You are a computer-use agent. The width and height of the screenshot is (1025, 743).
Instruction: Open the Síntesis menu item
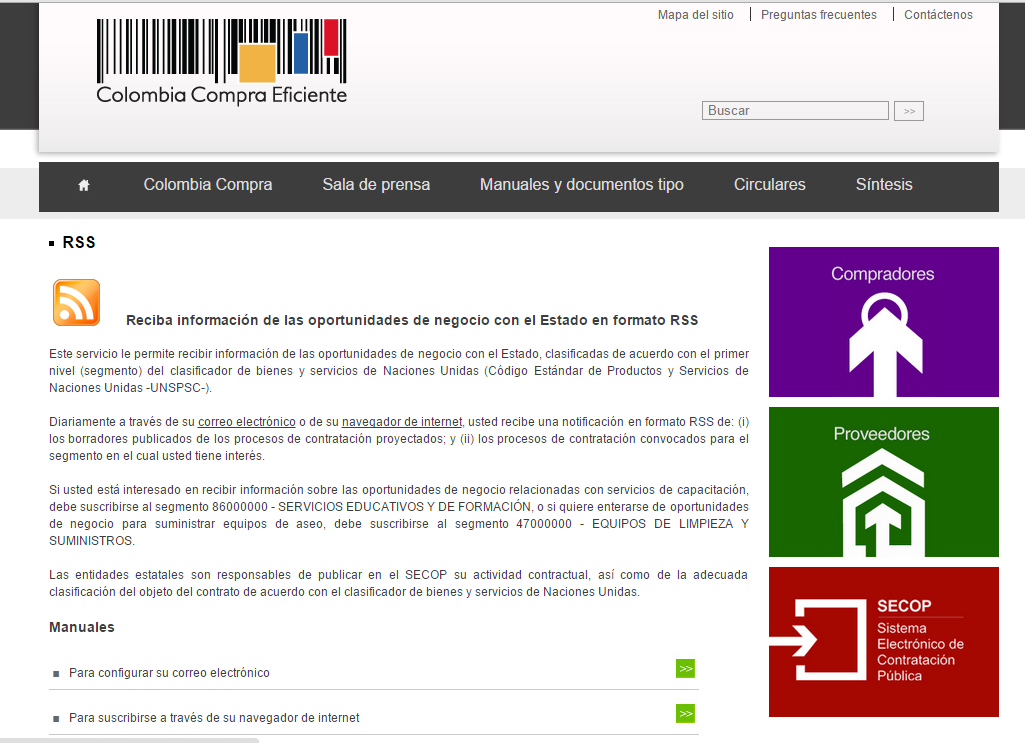tap(884, 185)
